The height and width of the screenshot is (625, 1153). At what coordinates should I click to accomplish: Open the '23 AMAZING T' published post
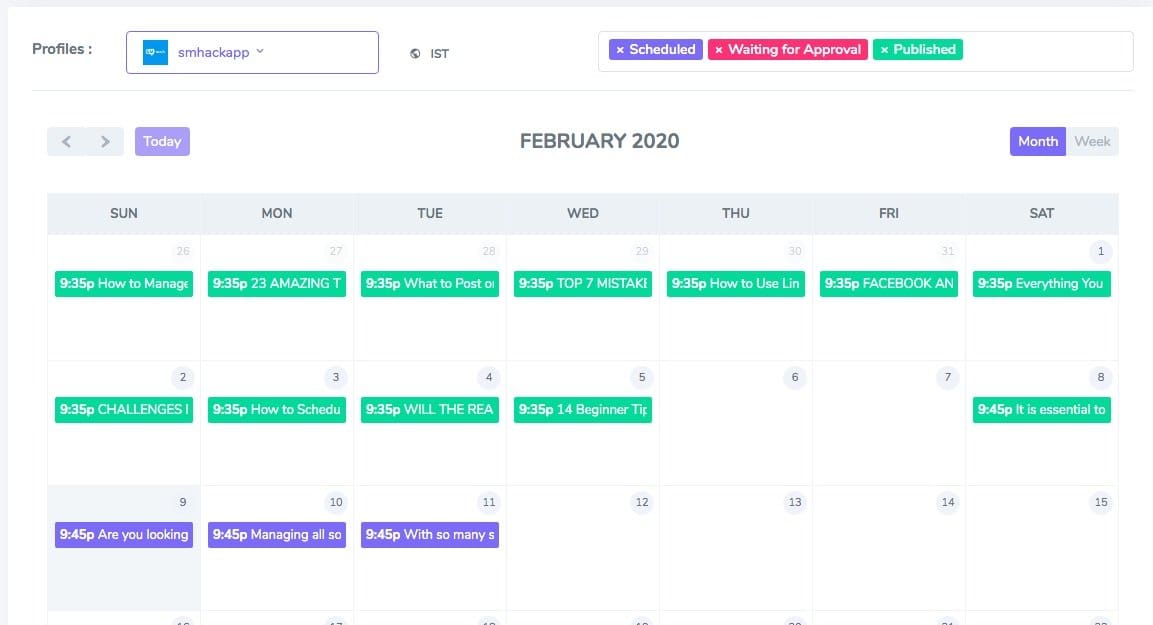point(277,284)
